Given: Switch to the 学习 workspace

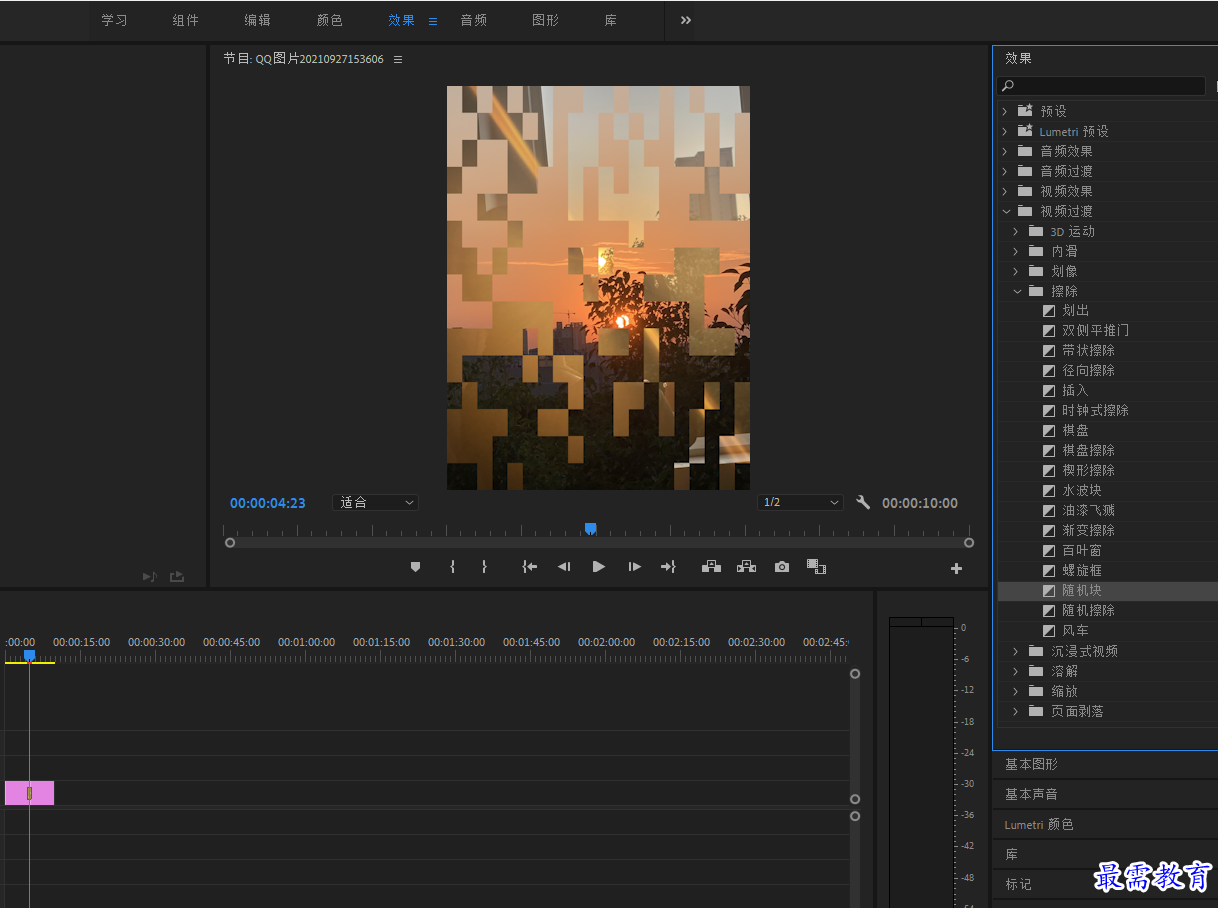Looking at the screenshot, I should pos(115,20).
